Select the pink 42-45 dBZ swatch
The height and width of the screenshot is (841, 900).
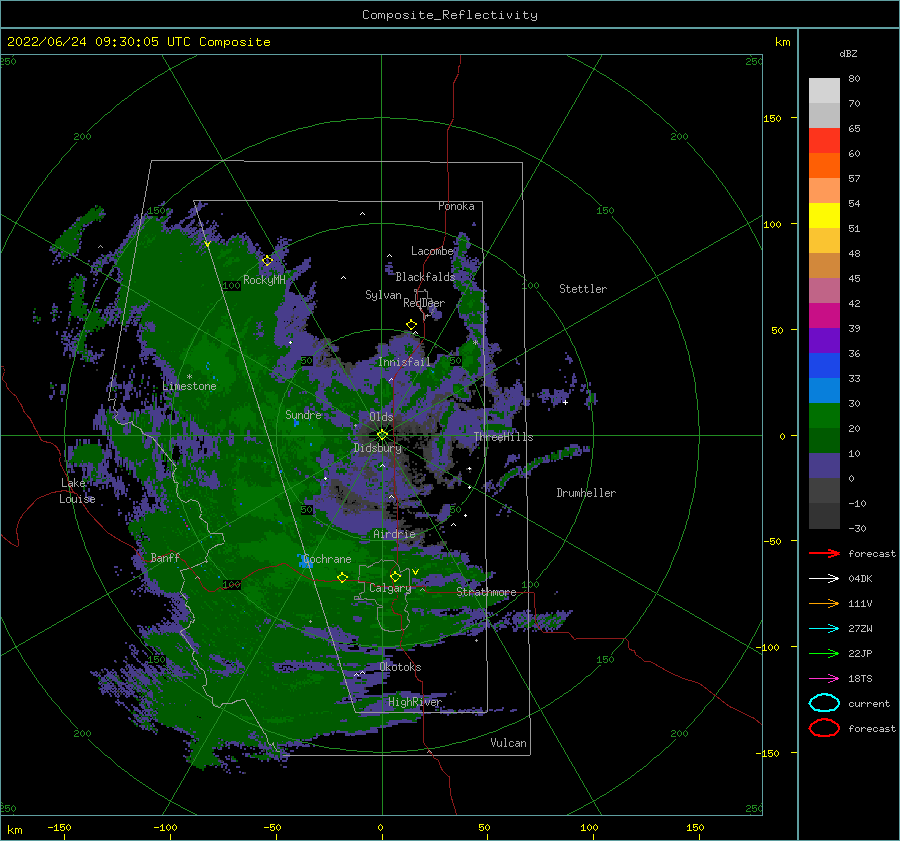point(824,290)
